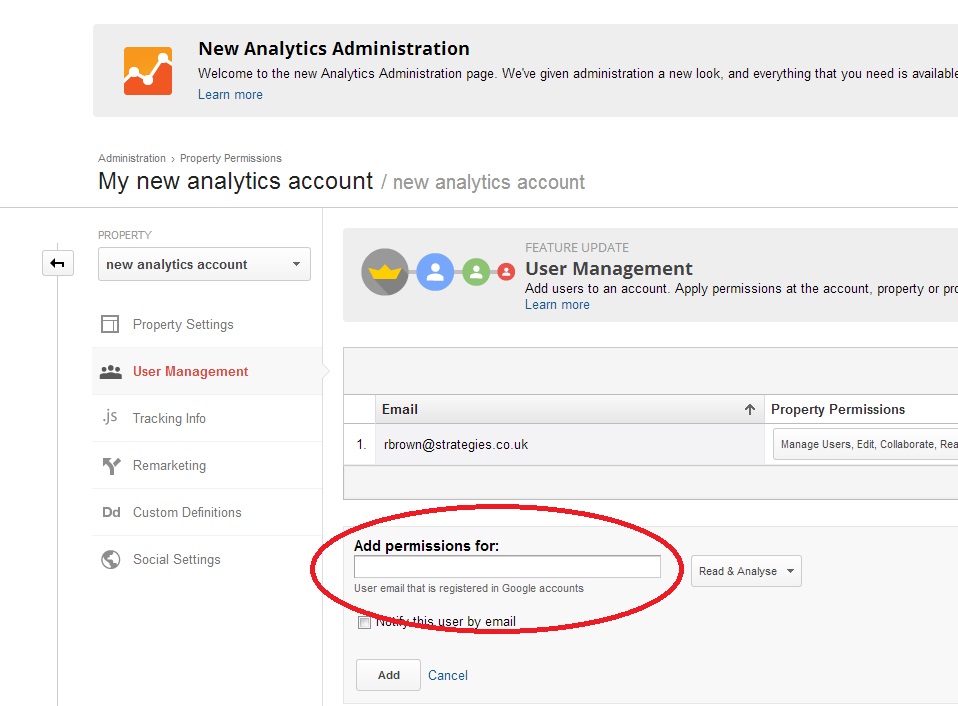Screen dimensions: 958x706
Task: Click the orange Google Analytics logo icon
Action: (x=148, y=71)
